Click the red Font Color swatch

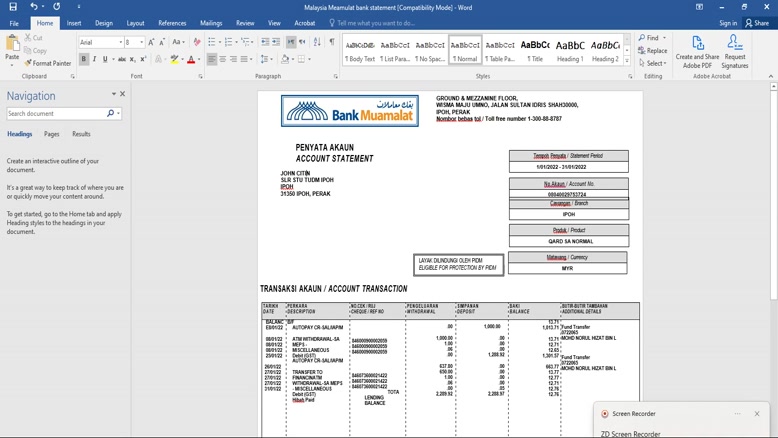(x=191, y=60)
